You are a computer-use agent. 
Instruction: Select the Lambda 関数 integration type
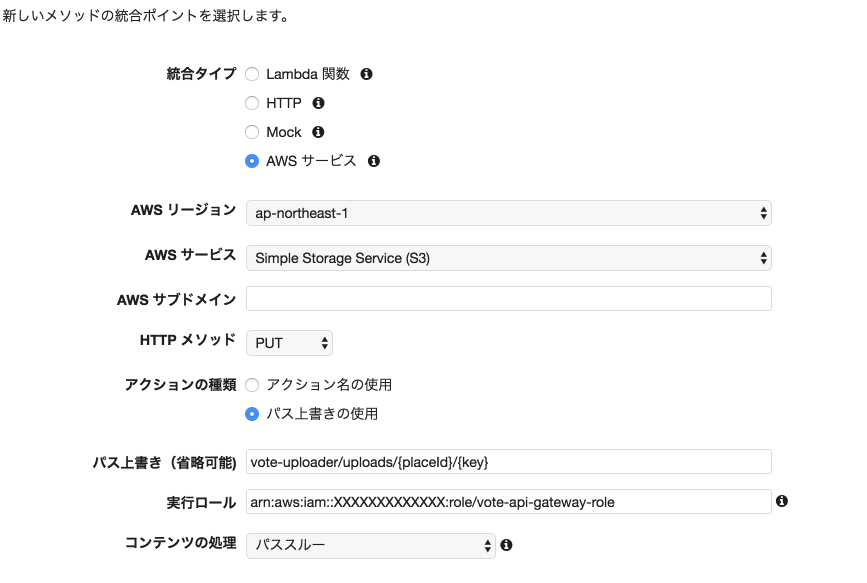coord(252,74)
